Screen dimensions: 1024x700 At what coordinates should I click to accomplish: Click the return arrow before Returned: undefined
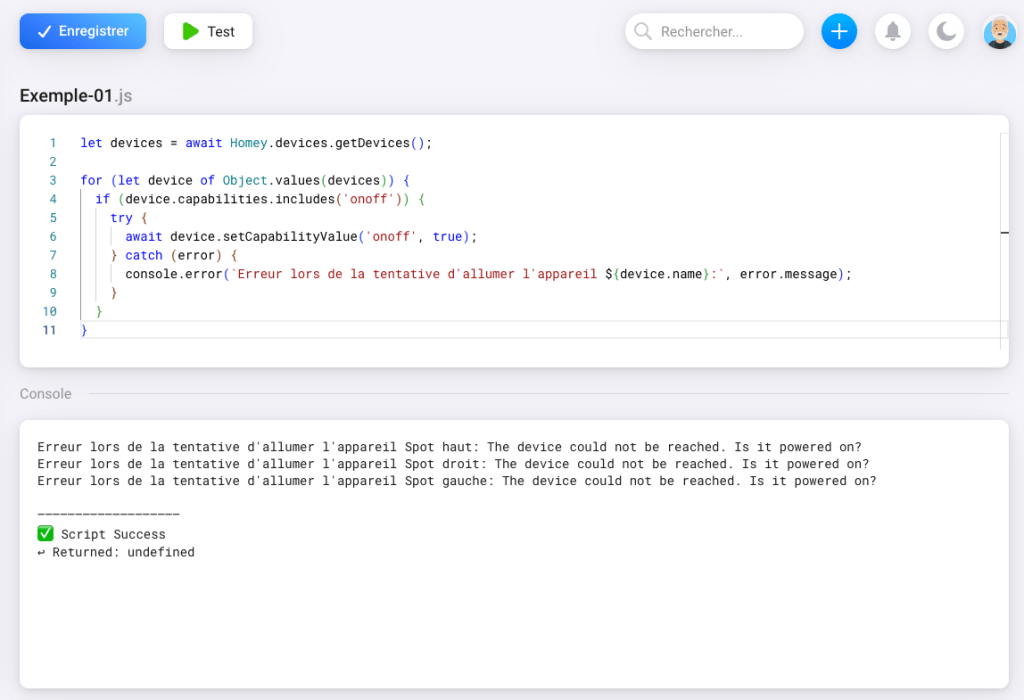pos(42,552)
